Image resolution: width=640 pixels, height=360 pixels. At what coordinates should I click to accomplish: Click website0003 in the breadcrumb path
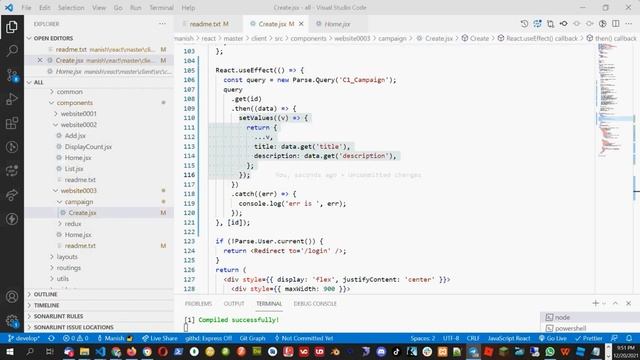point(352,38)
